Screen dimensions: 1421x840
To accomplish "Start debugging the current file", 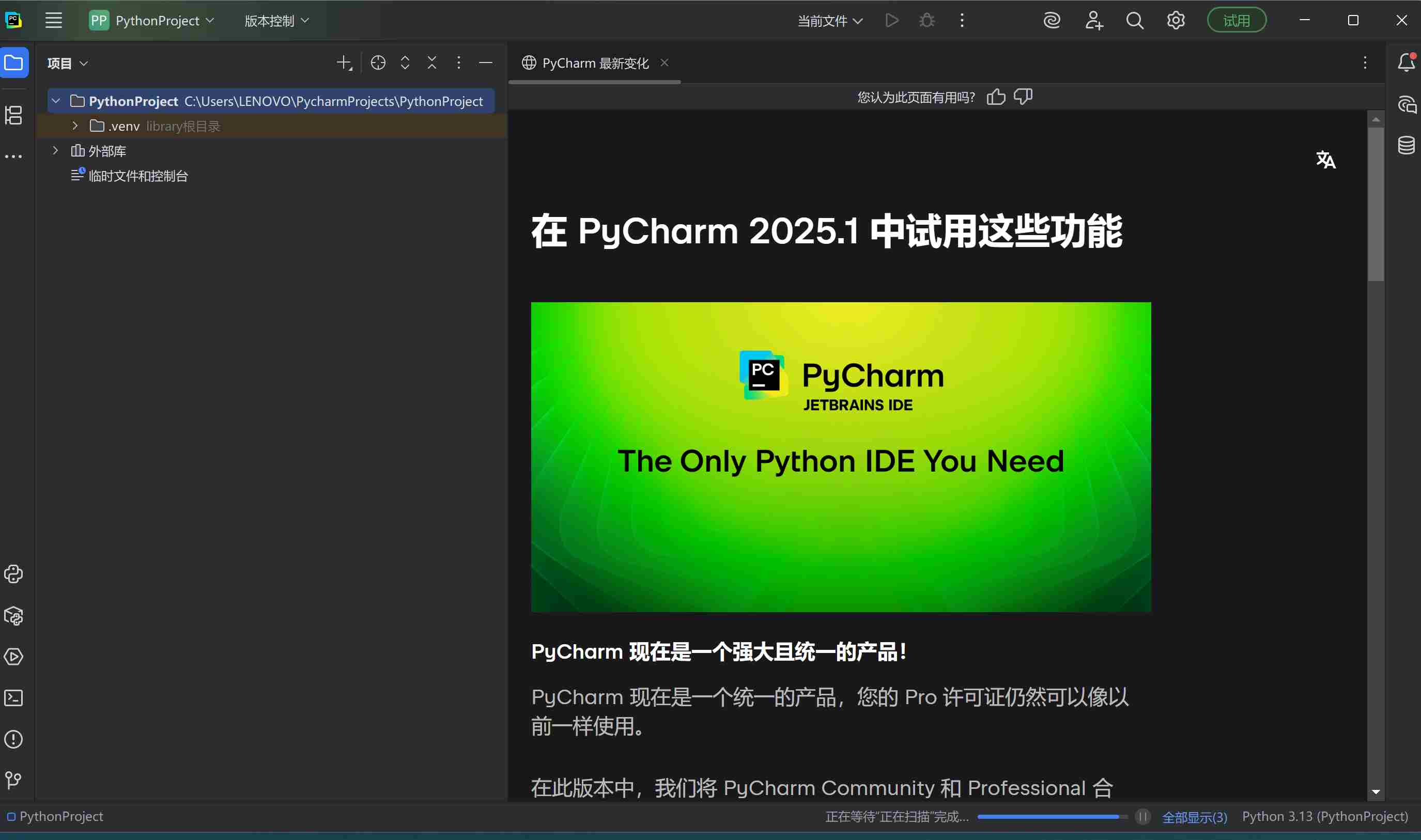I will pyautogui.click(x=927, y=20).
